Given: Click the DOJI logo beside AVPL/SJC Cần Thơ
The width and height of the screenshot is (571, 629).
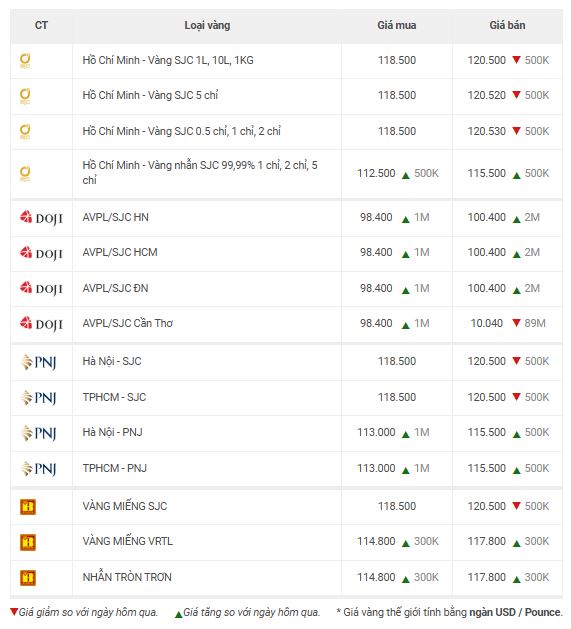Looking at the screenshot, I should click(x=41, y=324).
